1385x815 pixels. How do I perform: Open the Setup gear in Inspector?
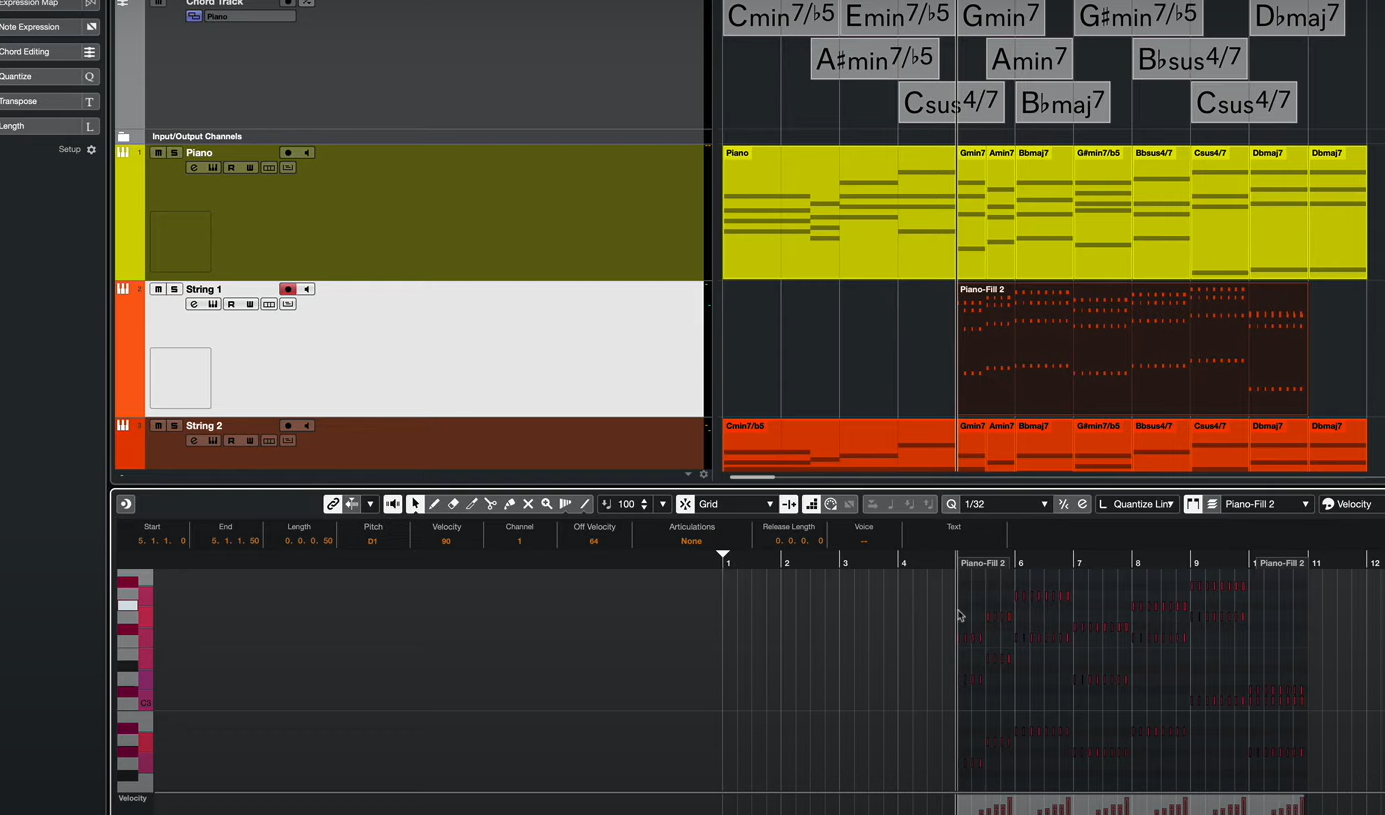[x=91, y=149]
